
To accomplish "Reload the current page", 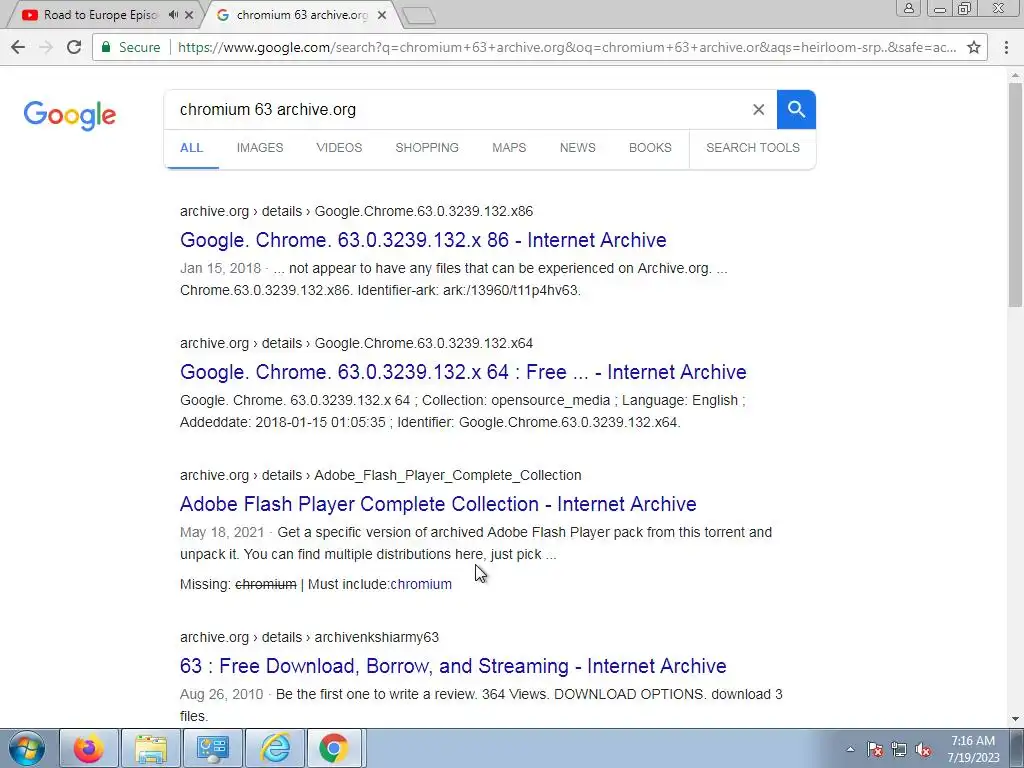I will pyautogui.click(x=74, y=47).
